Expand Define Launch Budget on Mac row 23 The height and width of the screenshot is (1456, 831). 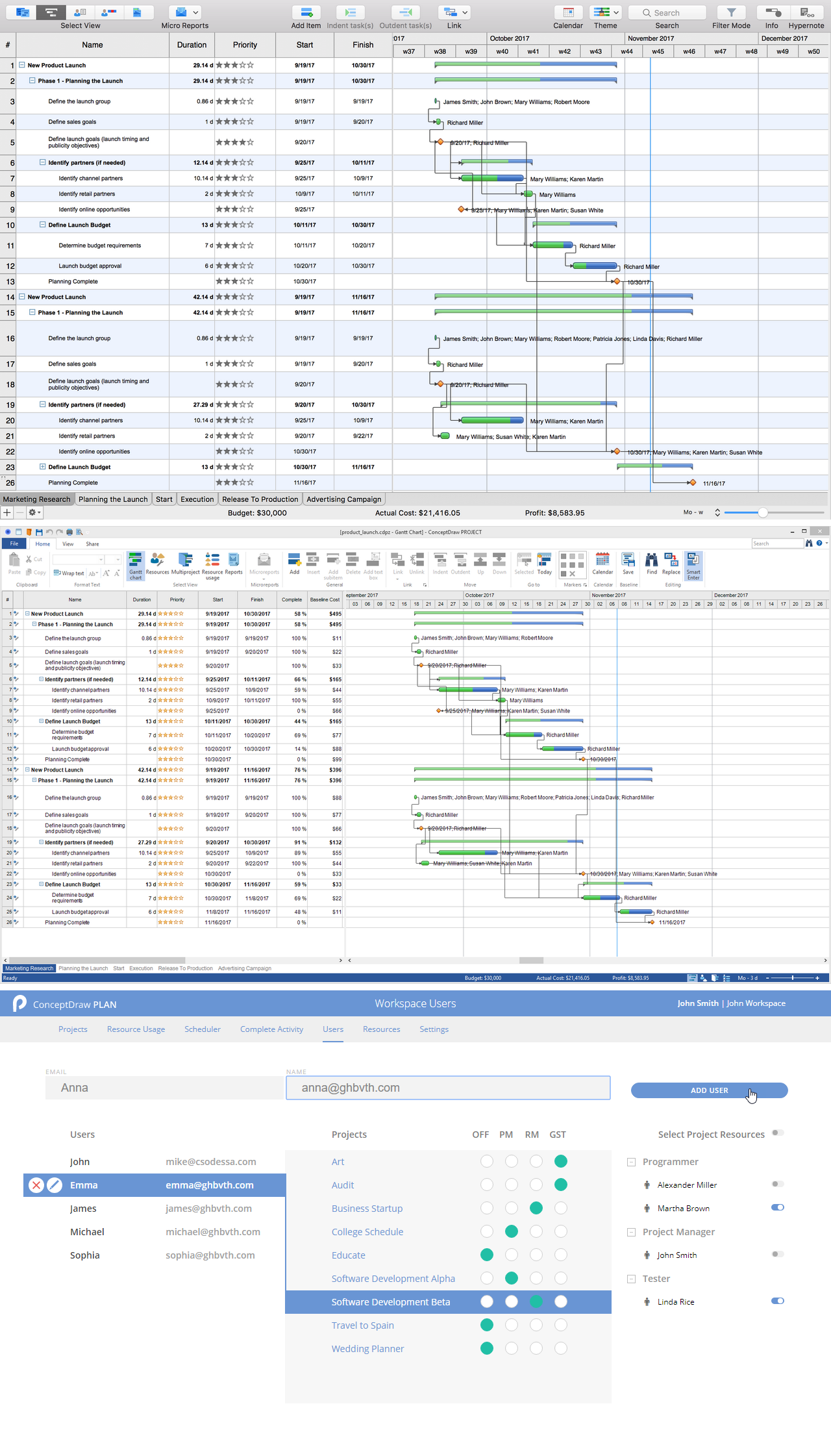point(43,467)
